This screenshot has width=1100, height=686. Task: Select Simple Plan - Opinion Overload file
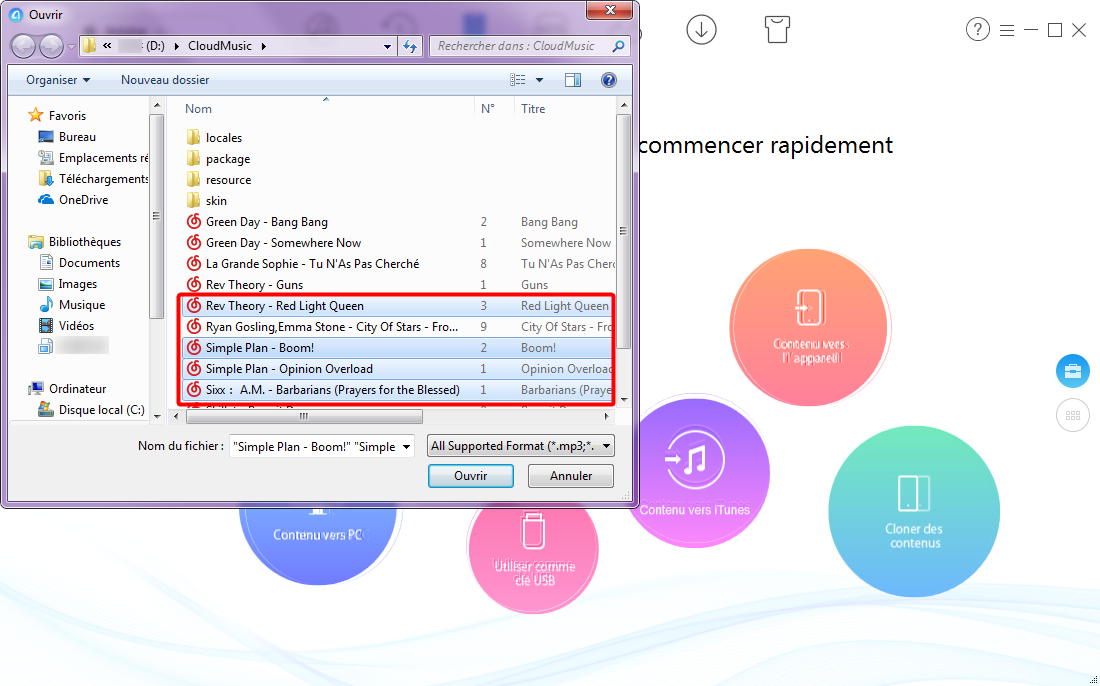[x=398, y=369]
